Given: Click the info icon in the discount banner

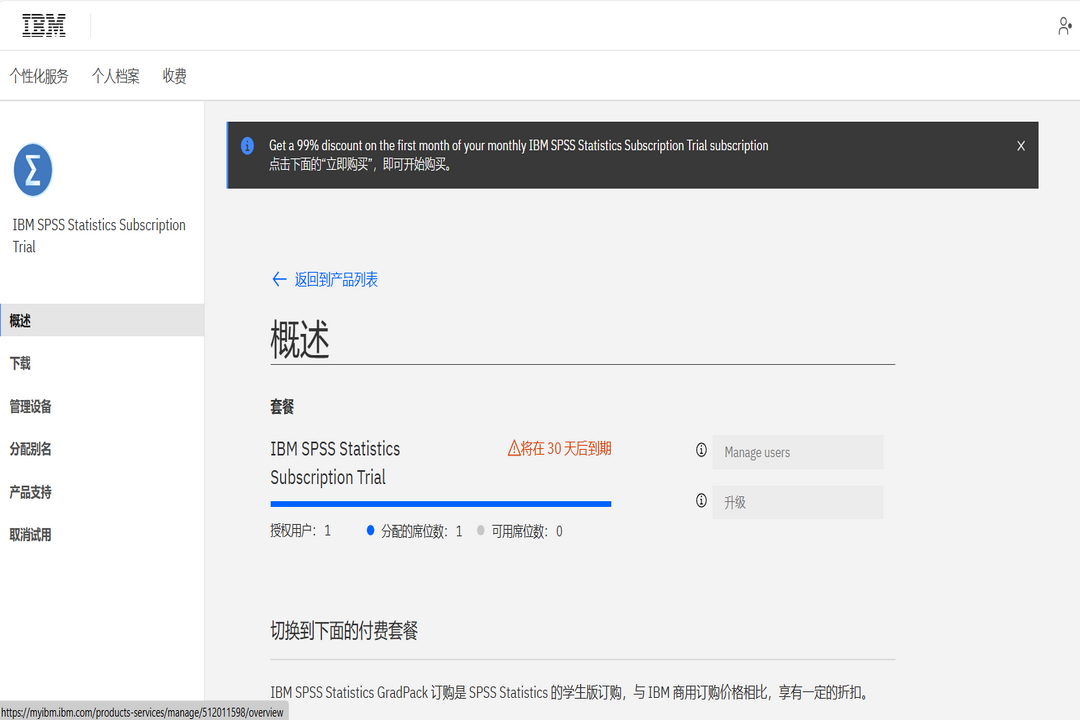Looking at the screenshot, I should tap(247, 146).
